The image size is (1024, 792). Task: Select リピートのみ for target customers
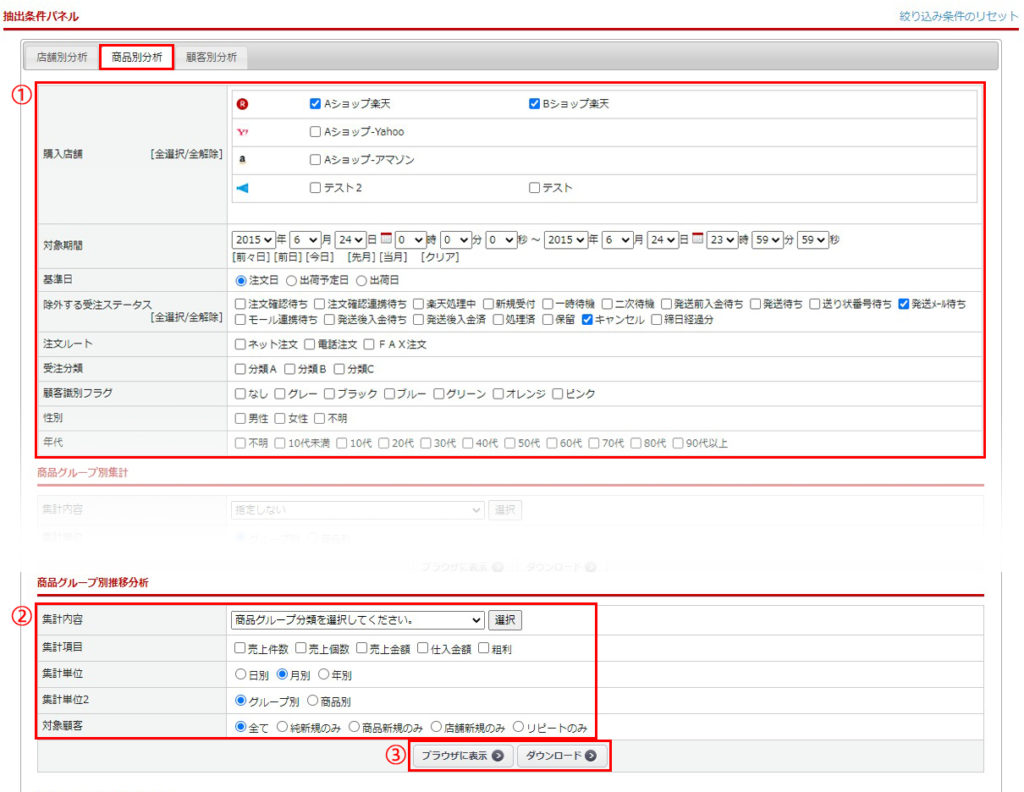pos(518,727)
